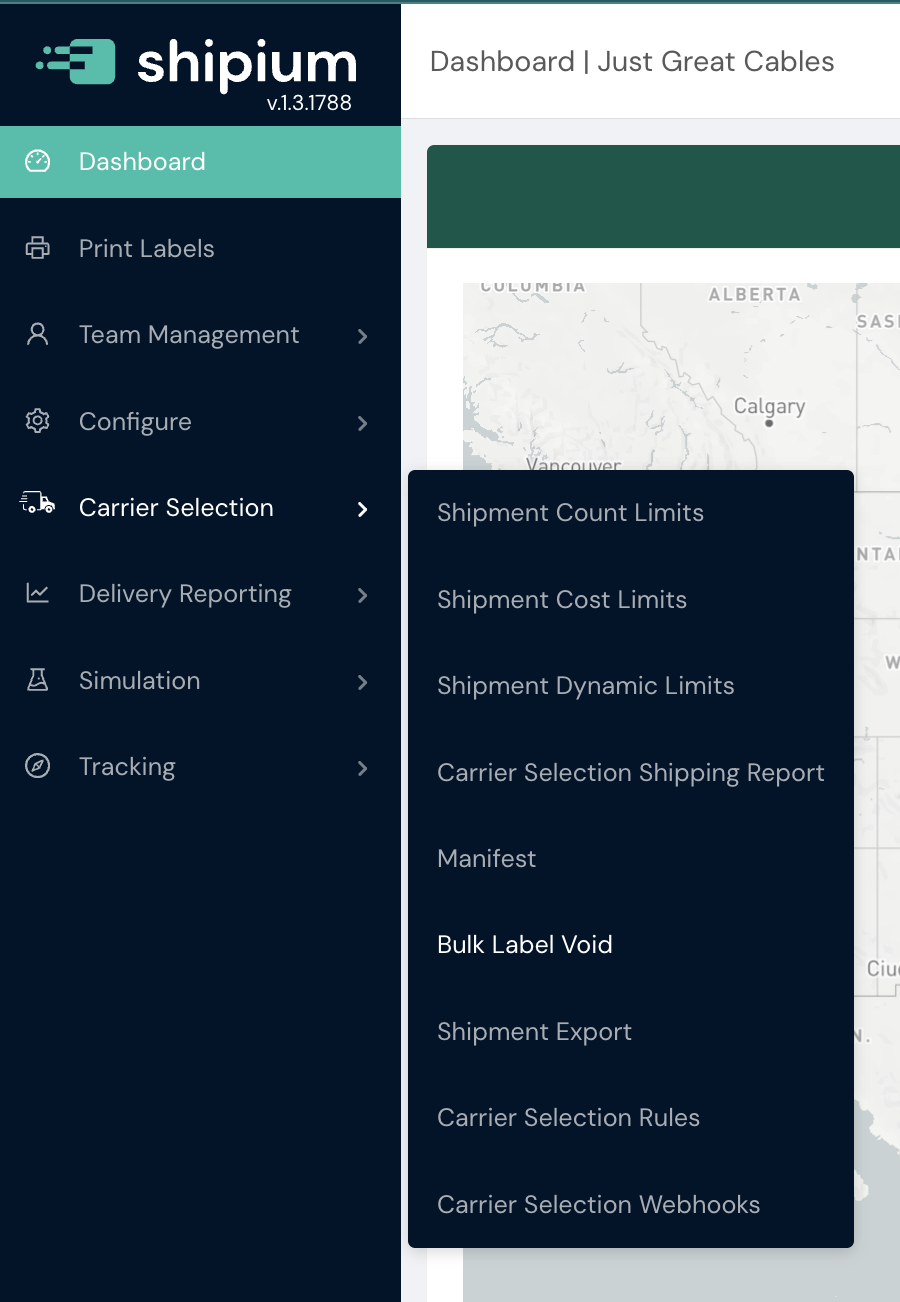The image size is (900, 1302).
Task: Open Print Labels in the sidebar
Action: coord(200,248)
